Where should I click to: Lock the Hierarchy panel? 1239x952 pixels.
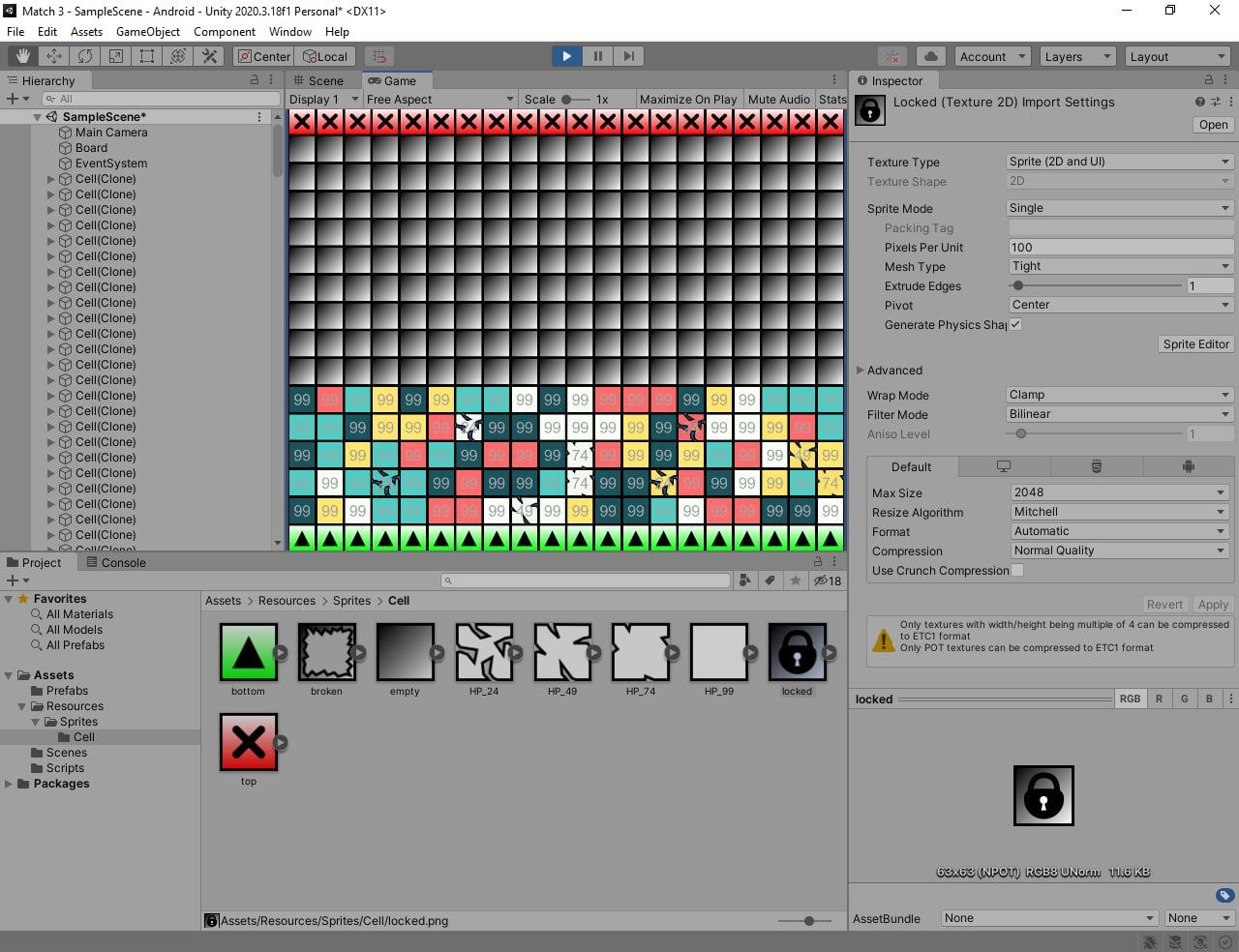coord(255,80)
